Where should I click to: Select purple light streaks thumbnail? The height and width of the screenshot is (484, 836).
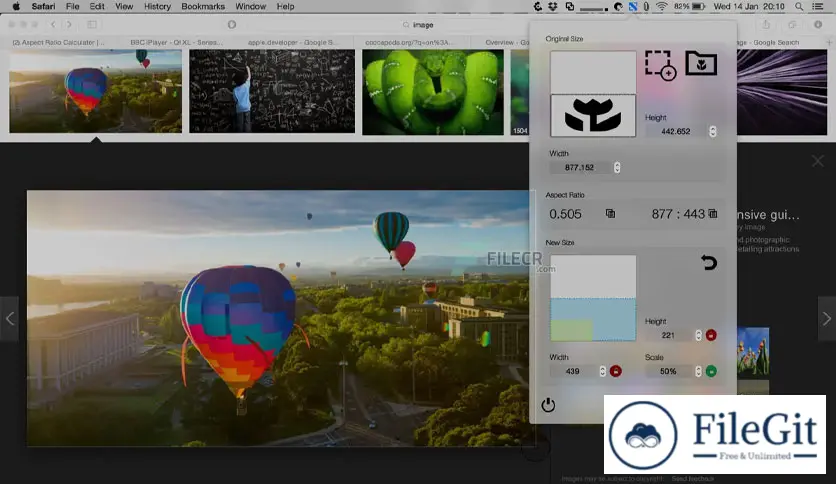(x=782, y=92)
